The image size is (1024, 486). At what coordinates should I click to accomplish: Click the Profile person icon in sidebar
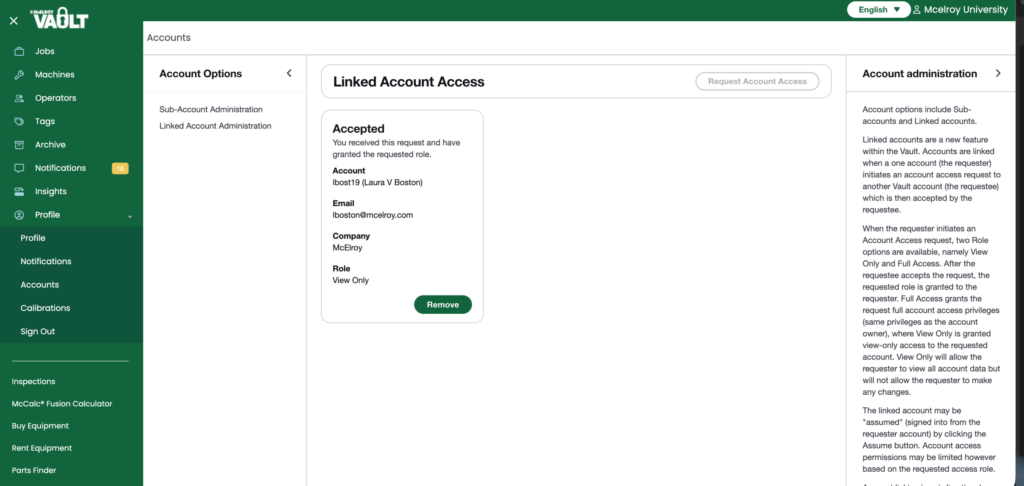(x=20, y=215)
